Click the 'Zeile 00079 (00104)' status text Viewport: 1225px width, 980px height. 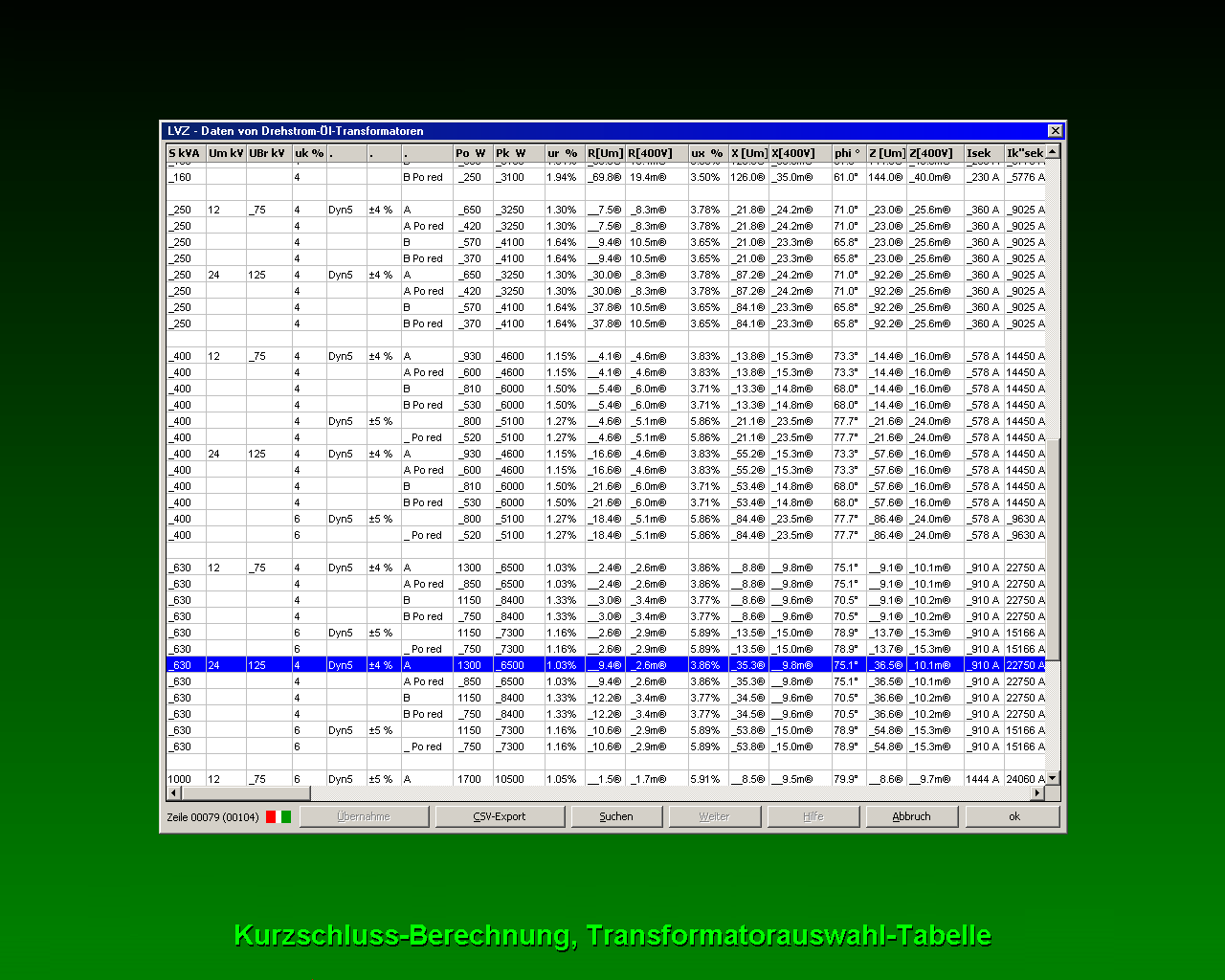pos(212,817)
